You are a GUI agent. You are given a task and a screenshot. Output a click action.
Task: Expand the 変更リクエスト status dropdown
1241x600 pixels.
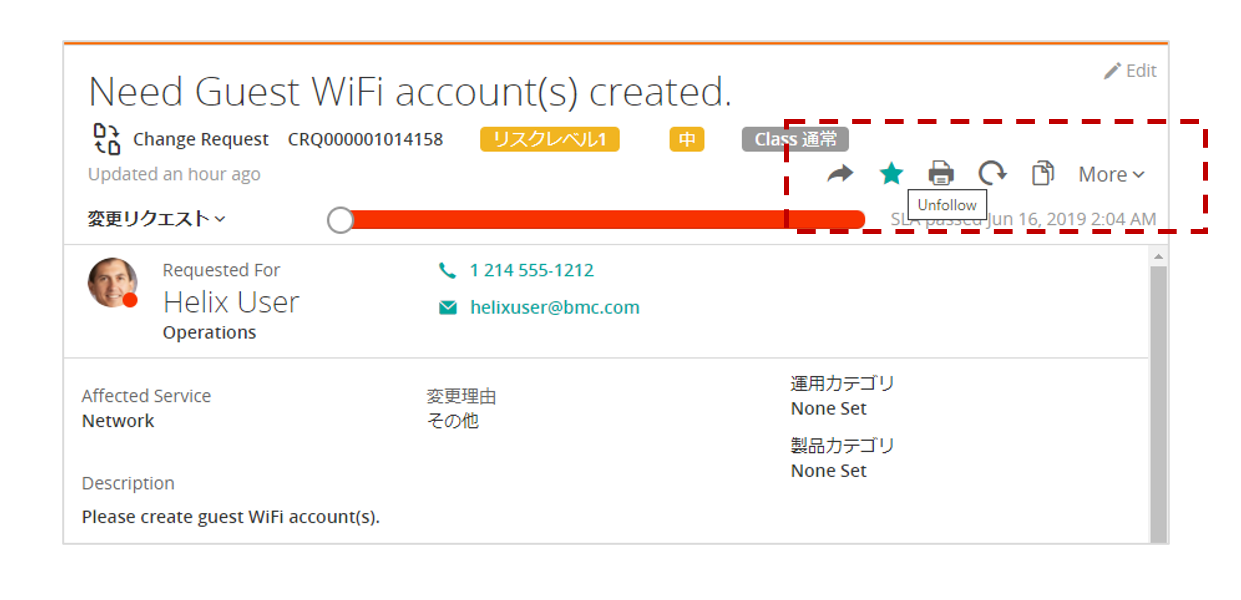[x=157, y=219]
